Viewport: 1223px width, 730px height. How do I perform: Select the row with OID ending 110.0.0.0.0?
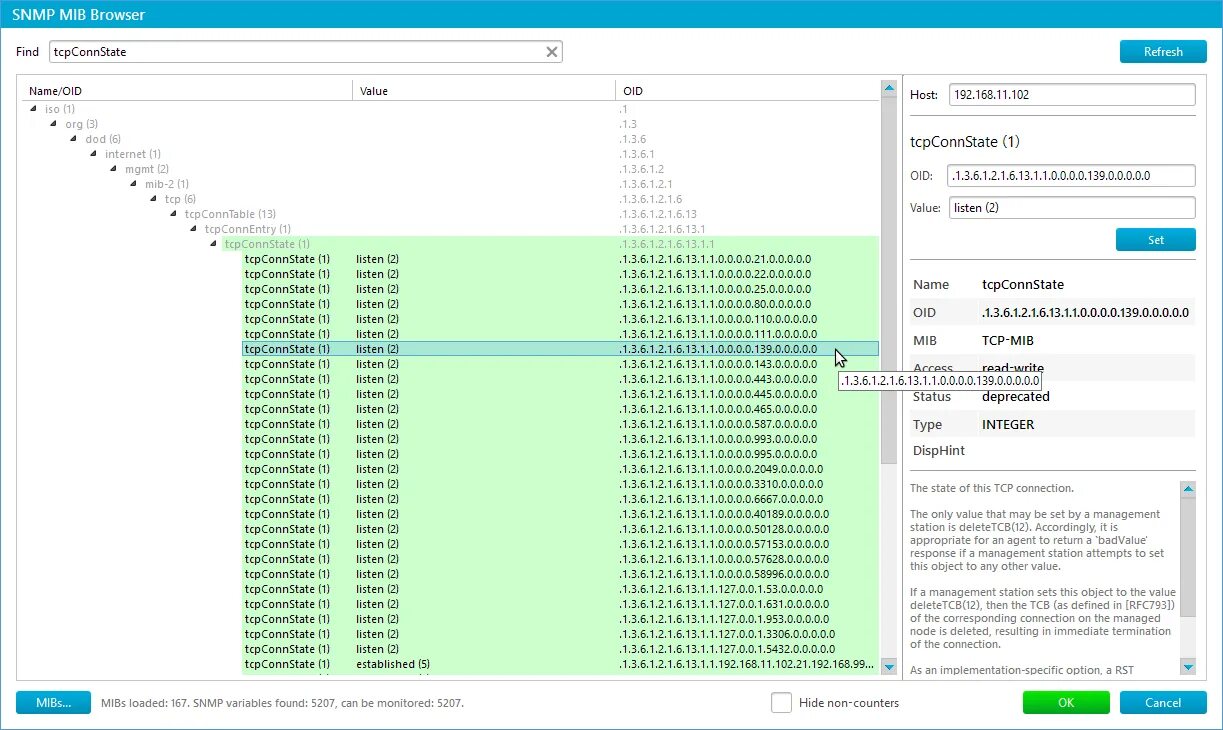[x=560, y=319]
